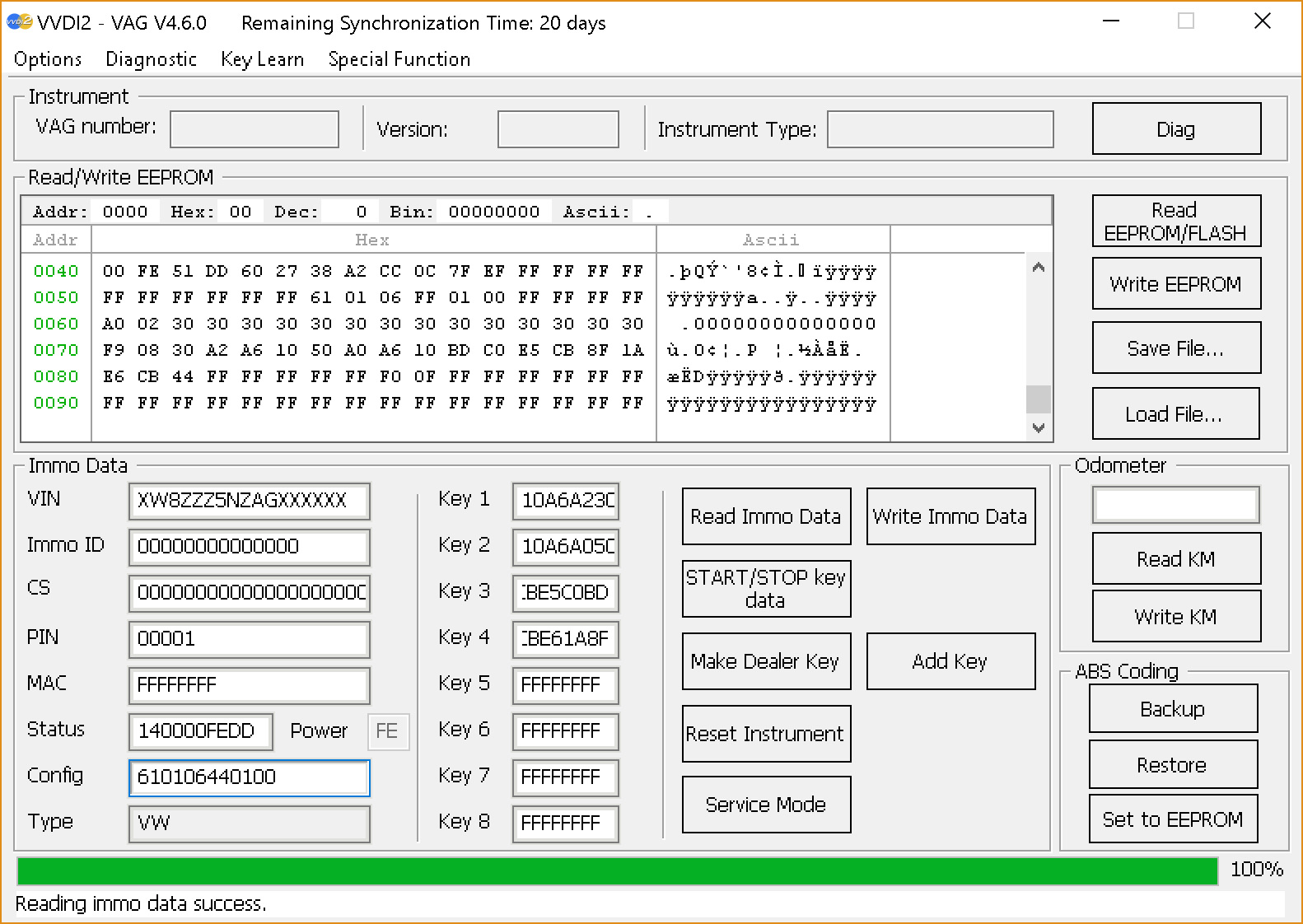Click the CS input field
The width and height of the screenshot is (1303, 924).
pos(250,593)
